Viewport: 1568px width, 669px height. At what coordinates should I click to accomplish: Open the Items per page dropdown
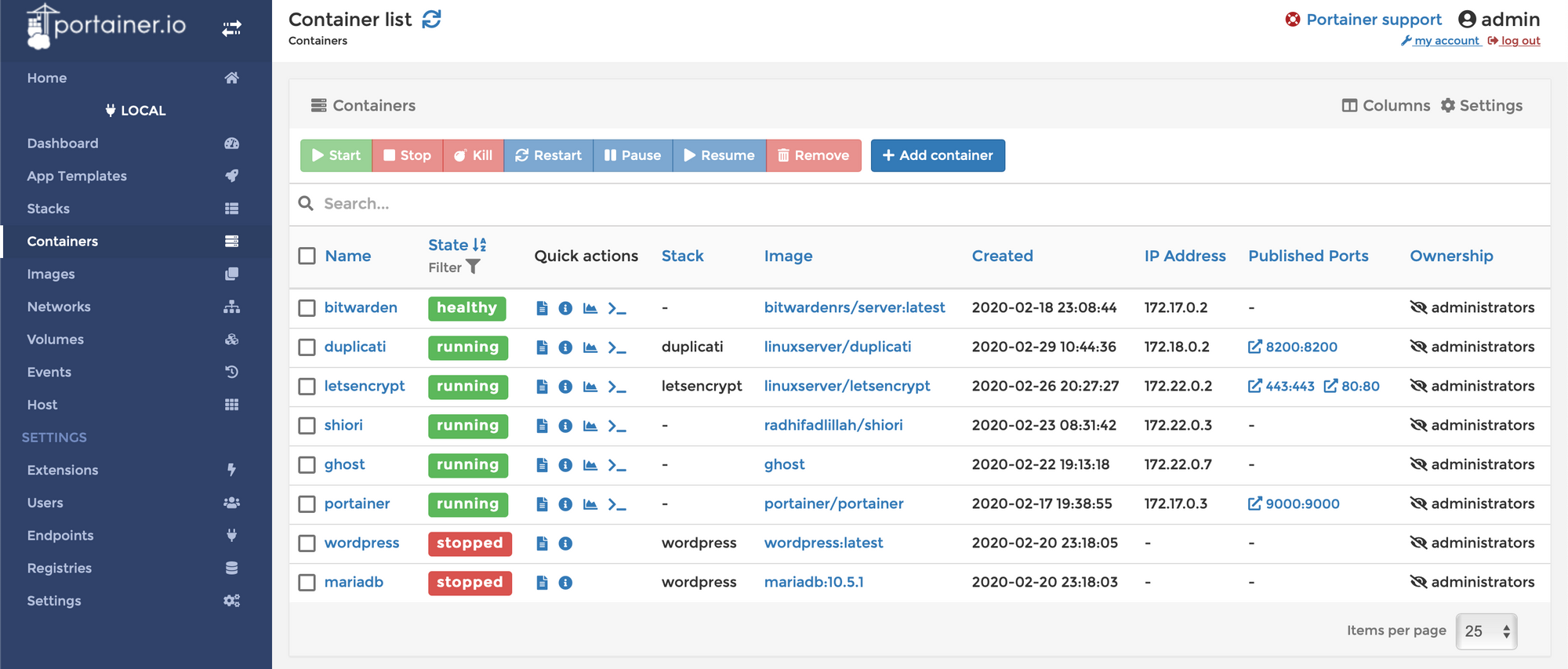[x=1486, y=631]
